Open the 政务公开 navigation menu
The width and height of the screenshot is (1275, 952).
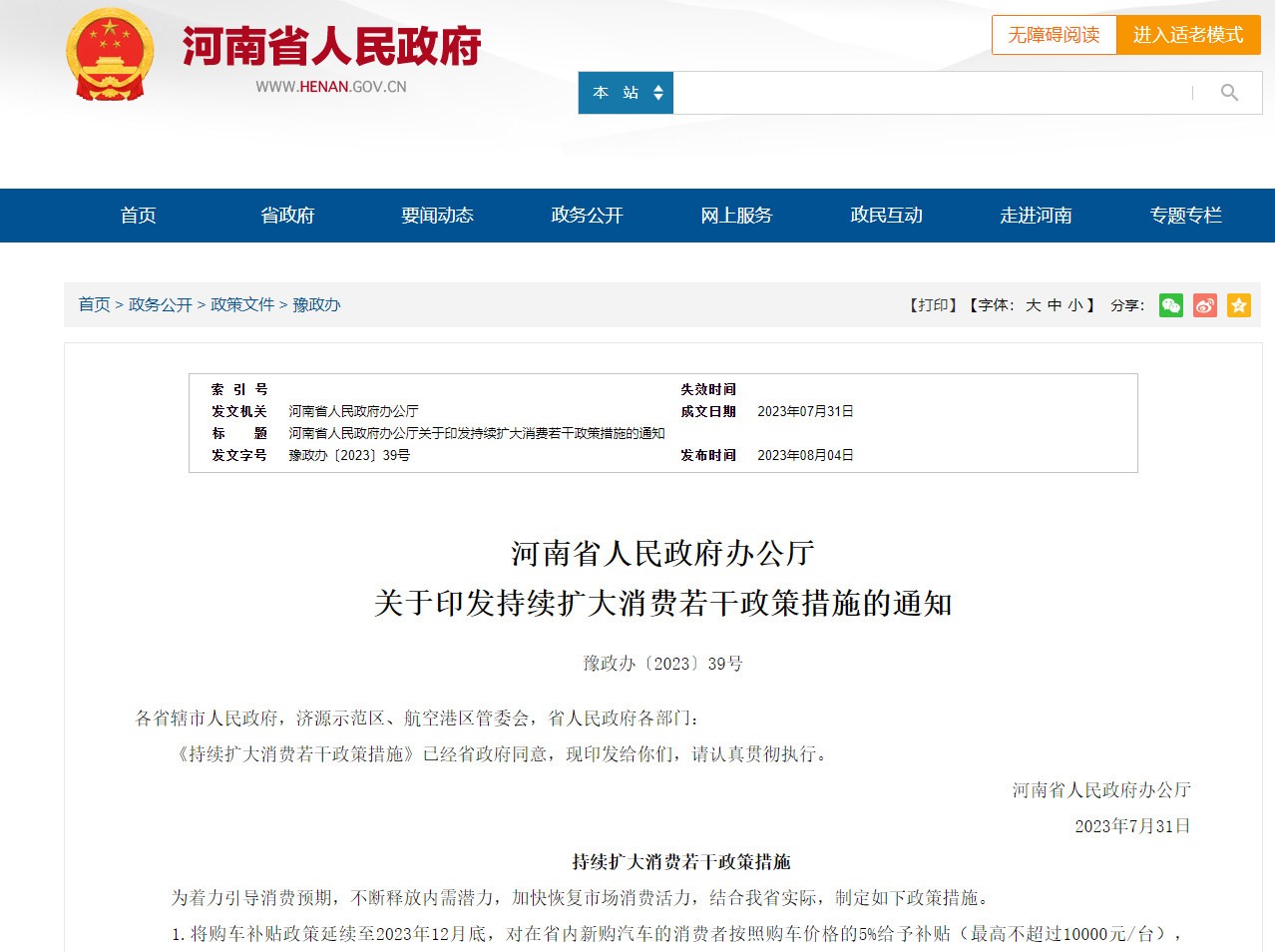587,216
